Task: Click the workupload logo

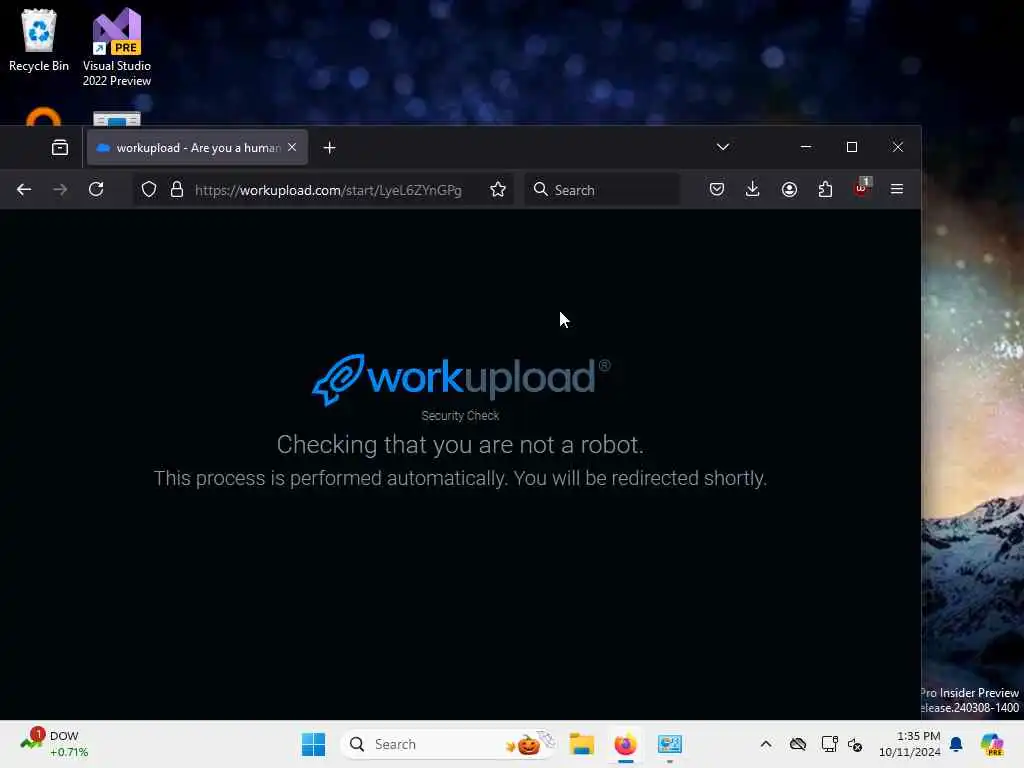Action: click(x=460, y=379)
